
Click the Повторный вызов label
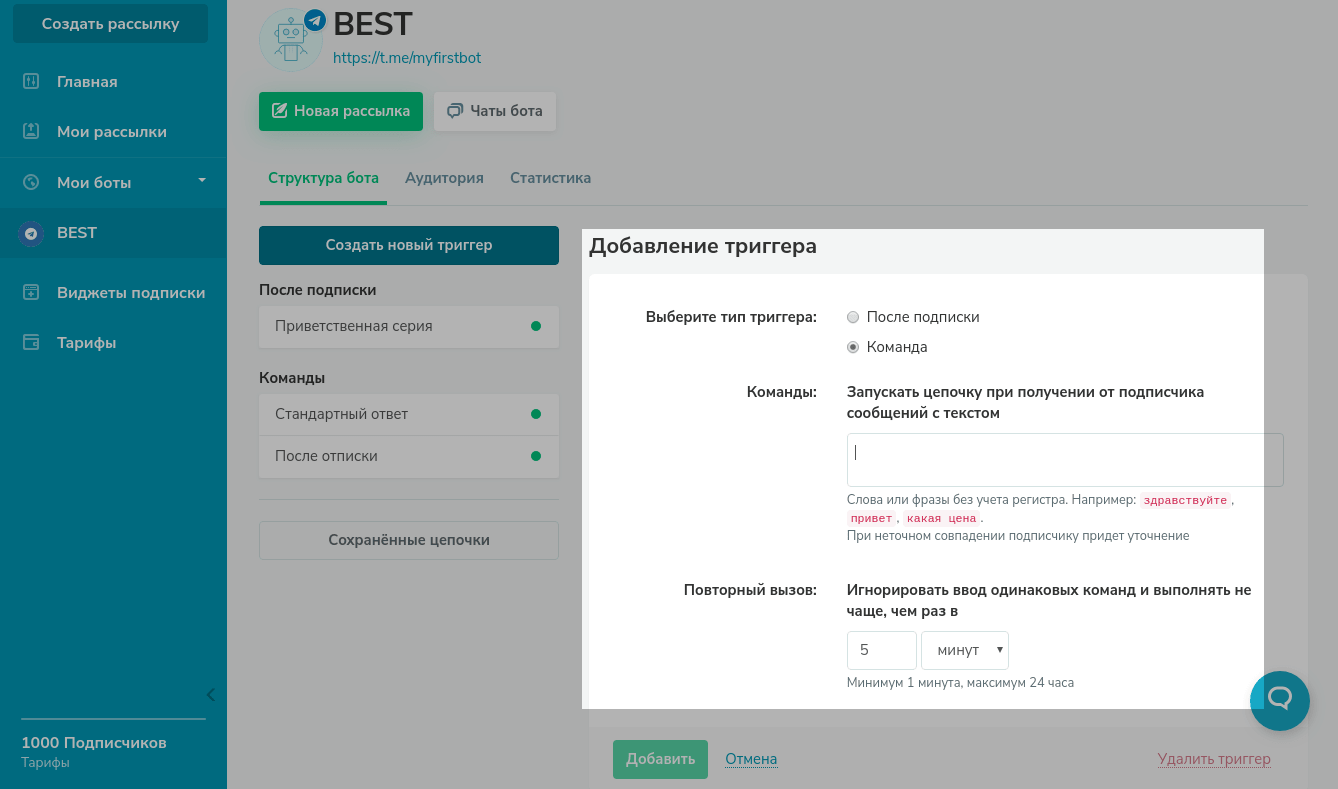click(x=750, y=590)
